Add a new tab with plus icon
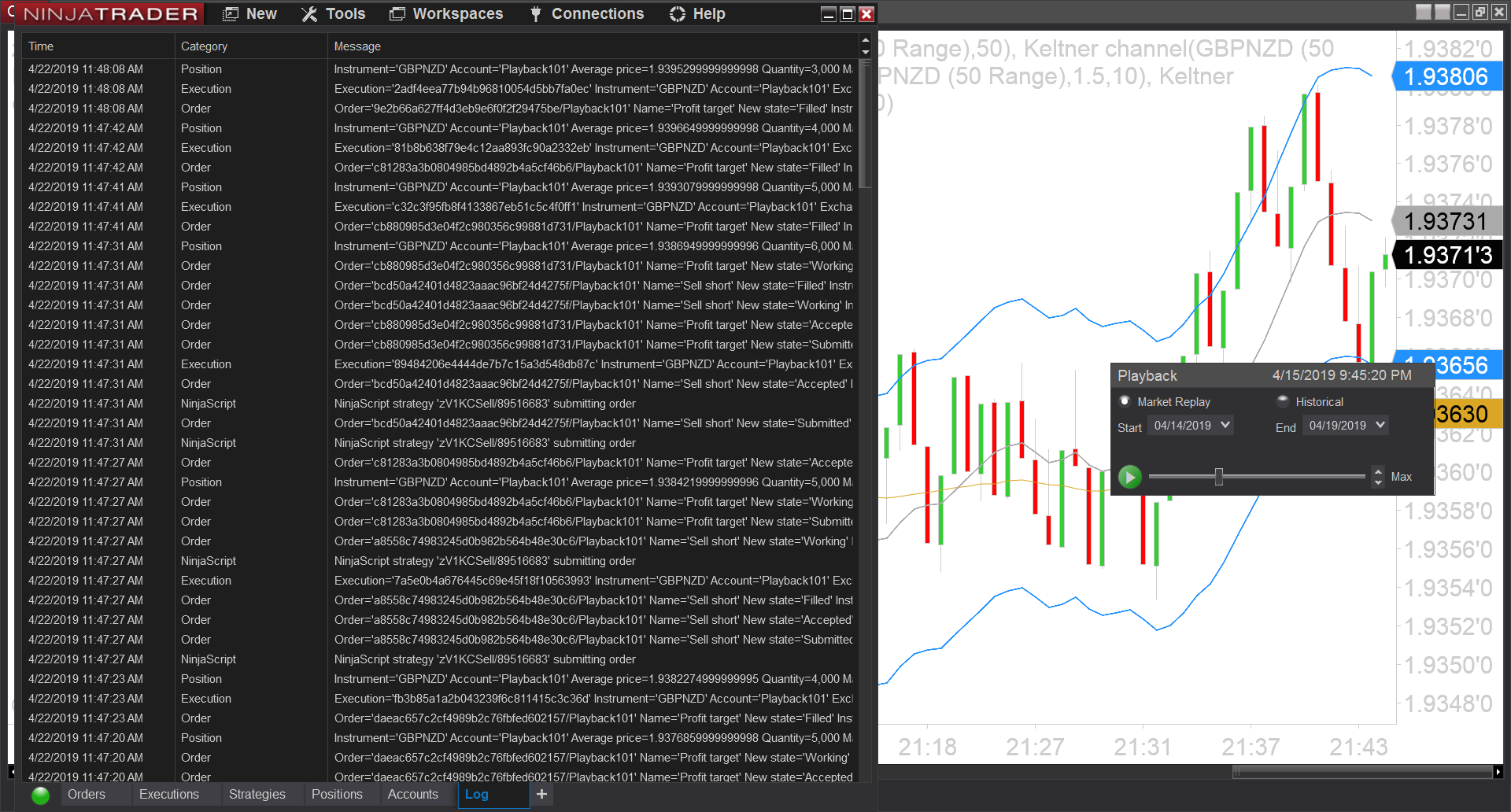Image resolution: width=1511 pixels, height=812 pixels. coord(541,795)
